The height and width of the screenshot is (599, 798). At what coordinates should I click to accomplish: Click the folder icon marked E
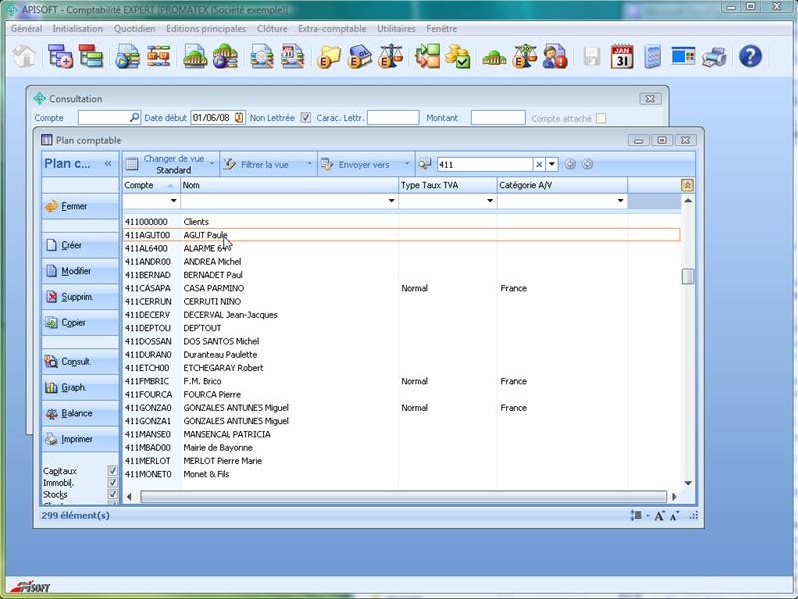329,56
